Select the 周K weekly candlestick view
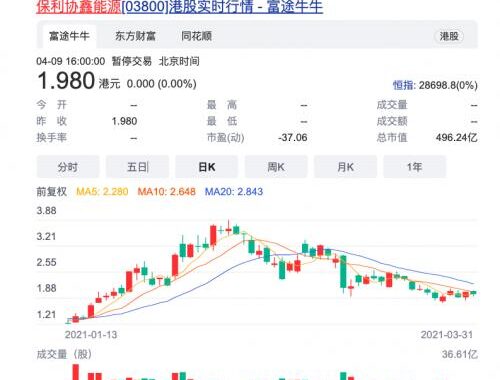 pos(276,167)
